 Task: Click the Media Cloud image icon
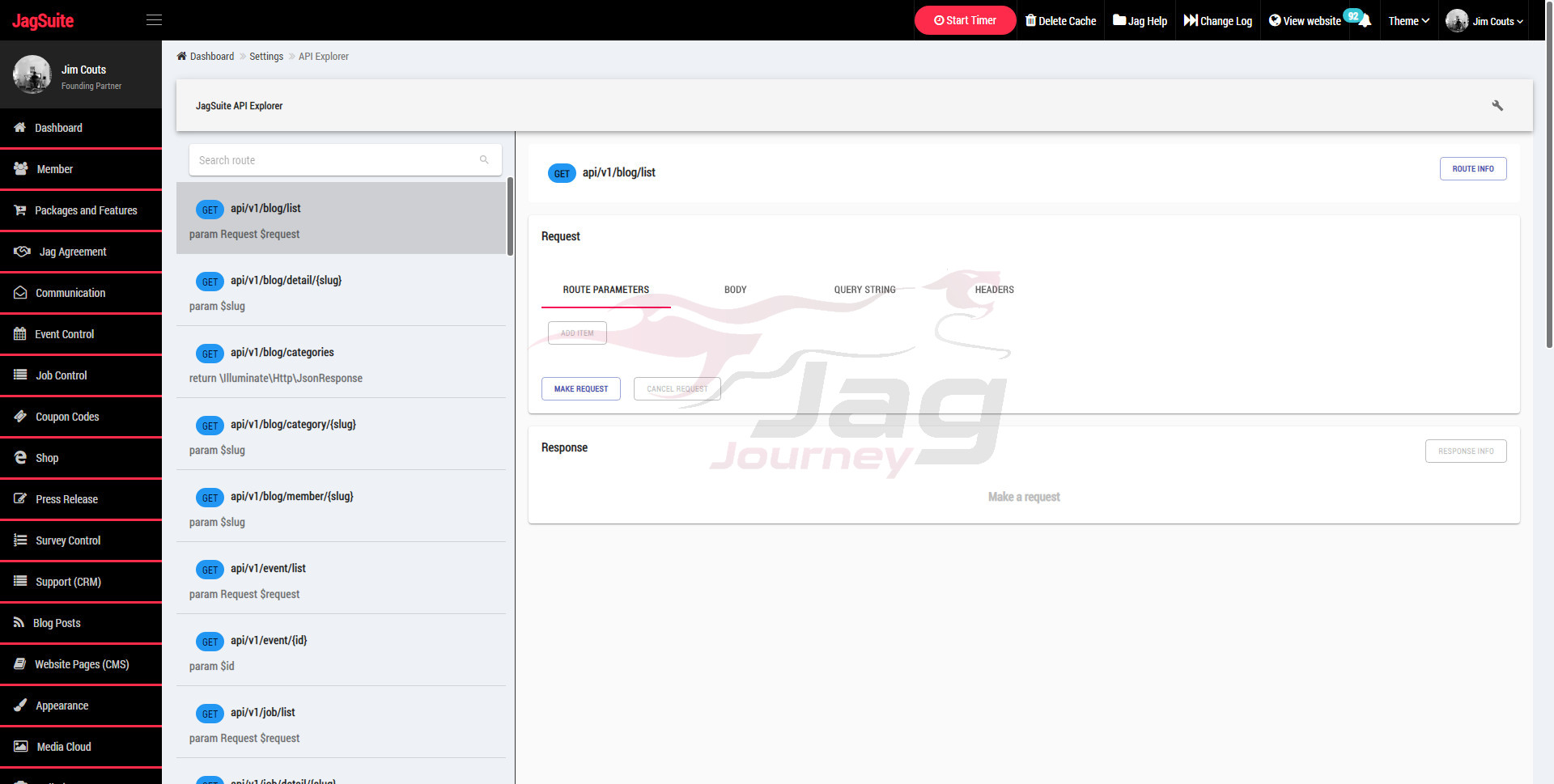pyautogui.click(x=21, y=746)
